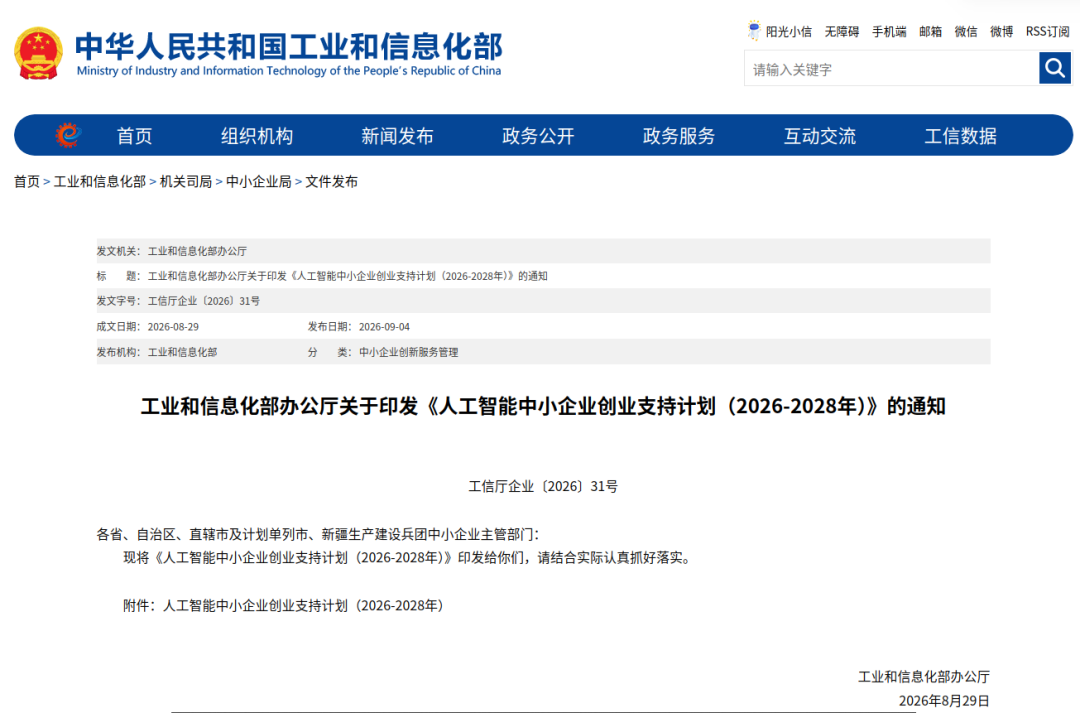Open the RSS订阅 subscription link

tap(1048, 32)
